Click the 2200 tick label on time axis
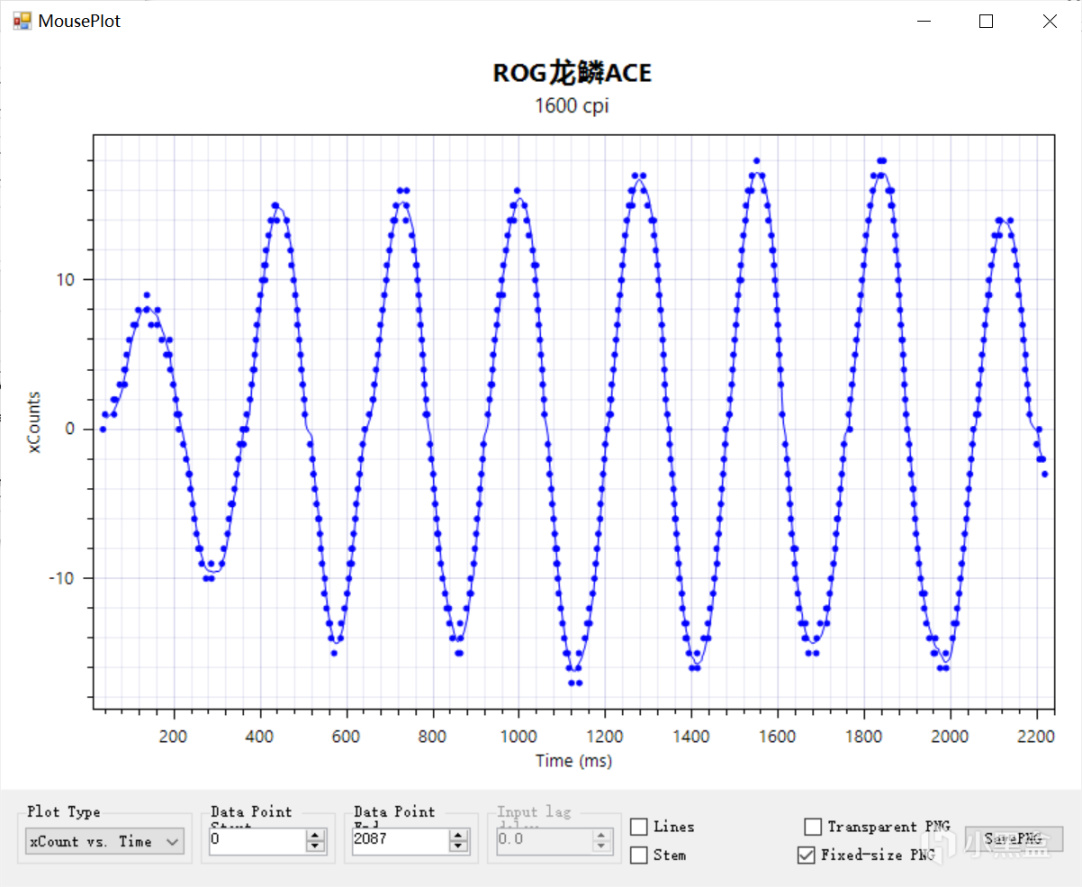The image size is (1082, 887). click(x=1036, y=737)
